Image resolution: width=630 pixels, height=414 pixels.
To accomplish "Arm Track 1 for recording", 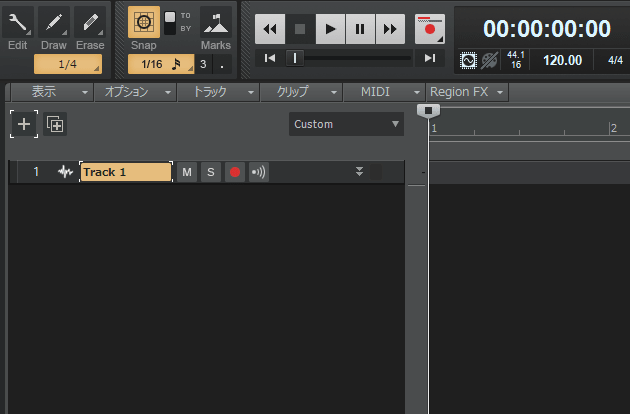I will click(x=235, y=172).
